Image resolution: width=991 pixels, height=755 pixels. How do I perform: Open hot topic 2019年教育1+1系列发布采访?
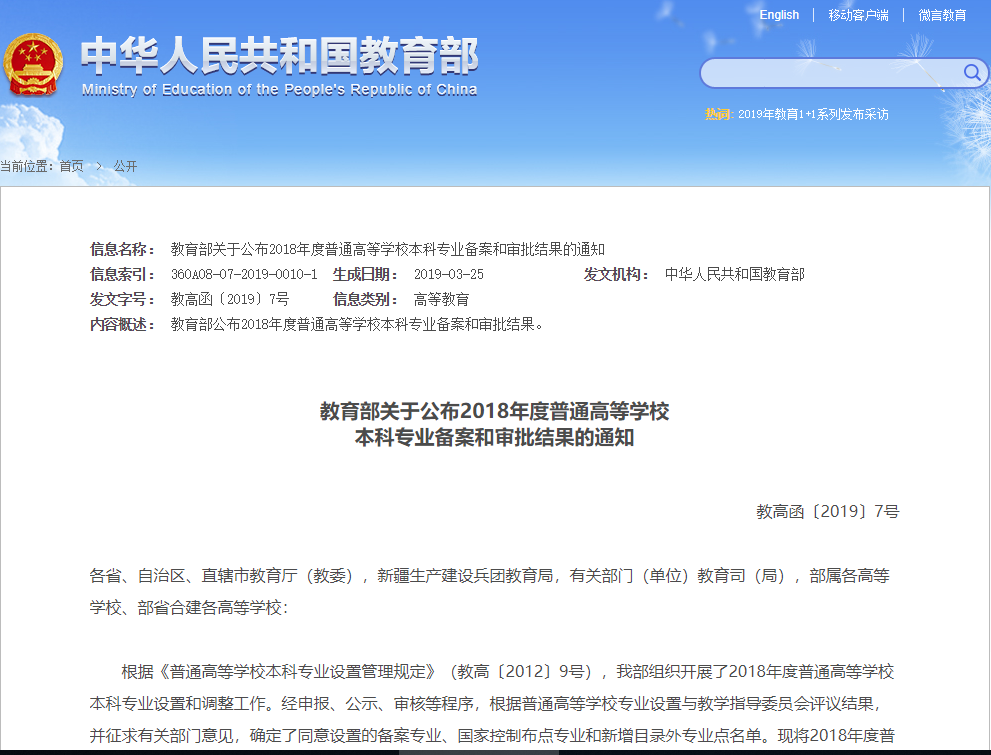(813, 114)
